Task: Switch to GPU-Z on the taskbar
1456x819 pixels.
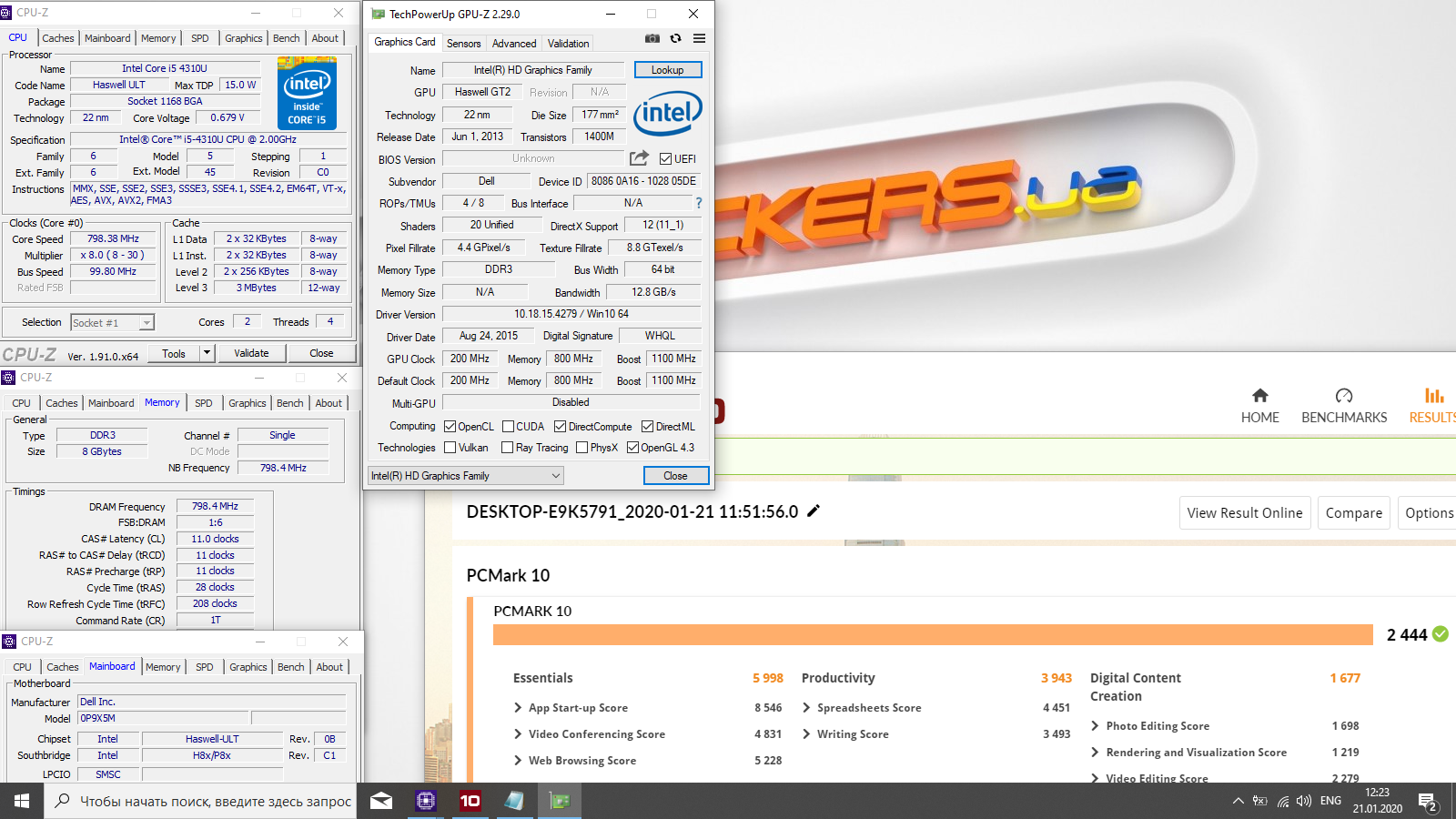Action: click(x=559, y=801)
